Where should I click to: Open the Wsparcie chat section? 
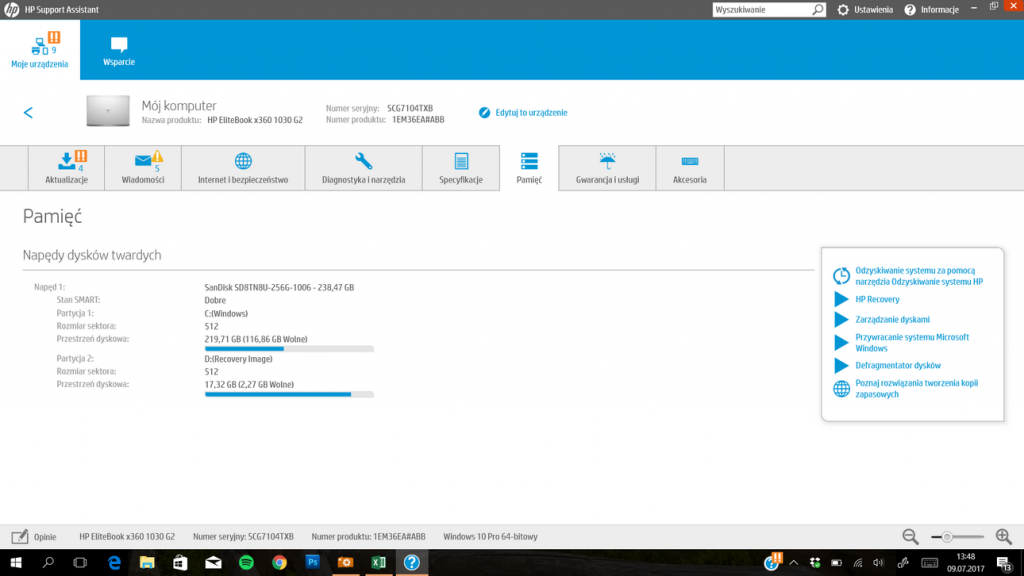click(x=119, y=50)
